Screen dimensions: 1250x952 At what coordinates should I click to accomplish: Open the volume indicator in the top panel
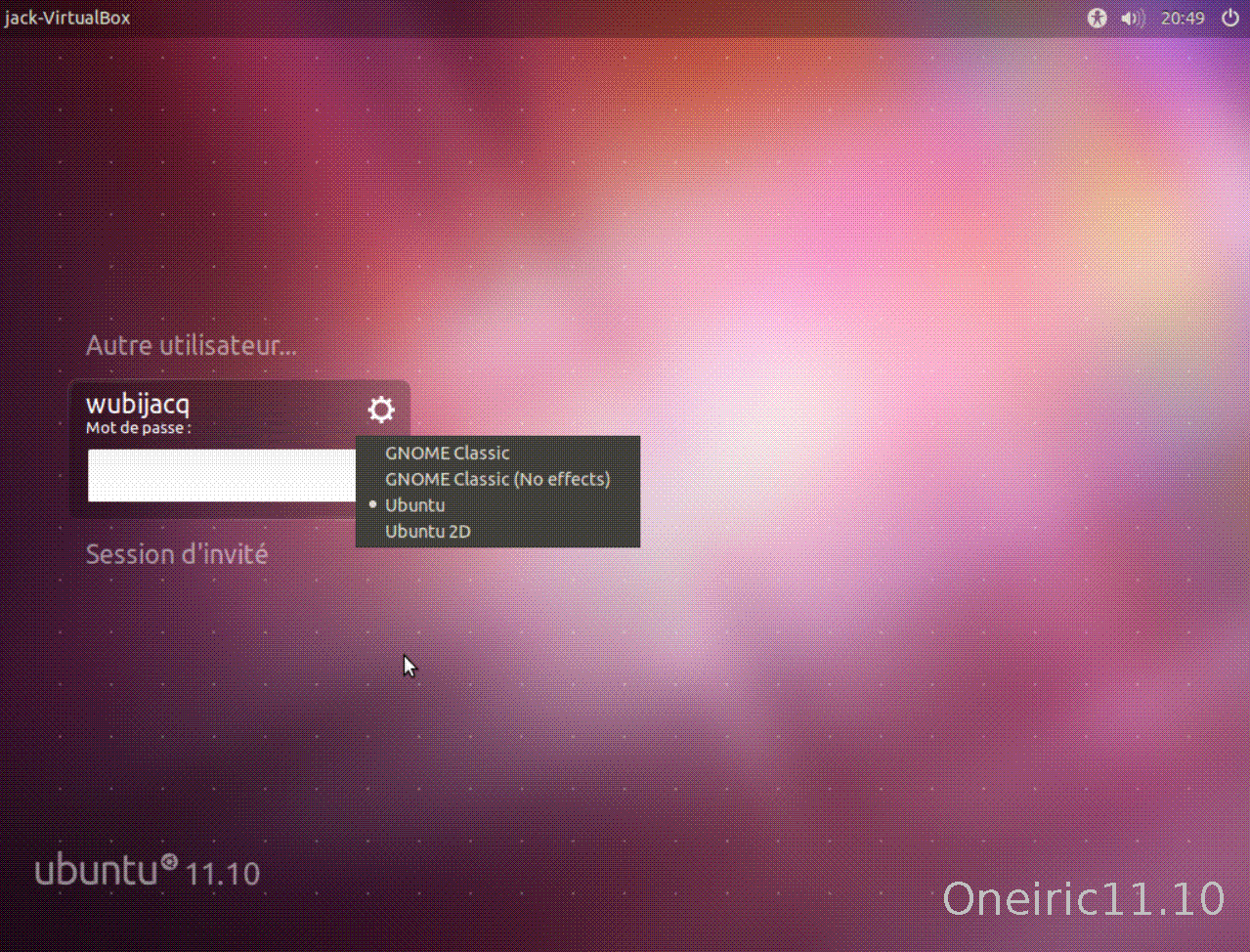[x=1132, y=18]
